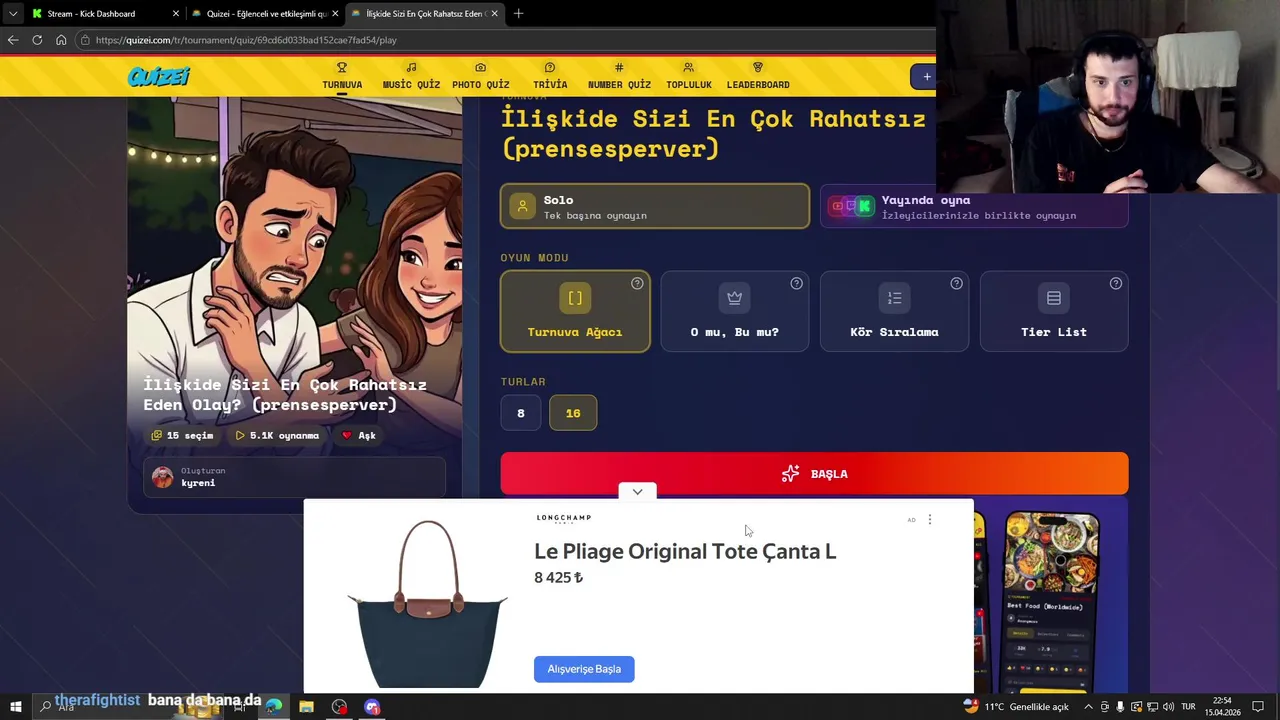Open help for Kör Sıralama mode

[x=956, y=283]
